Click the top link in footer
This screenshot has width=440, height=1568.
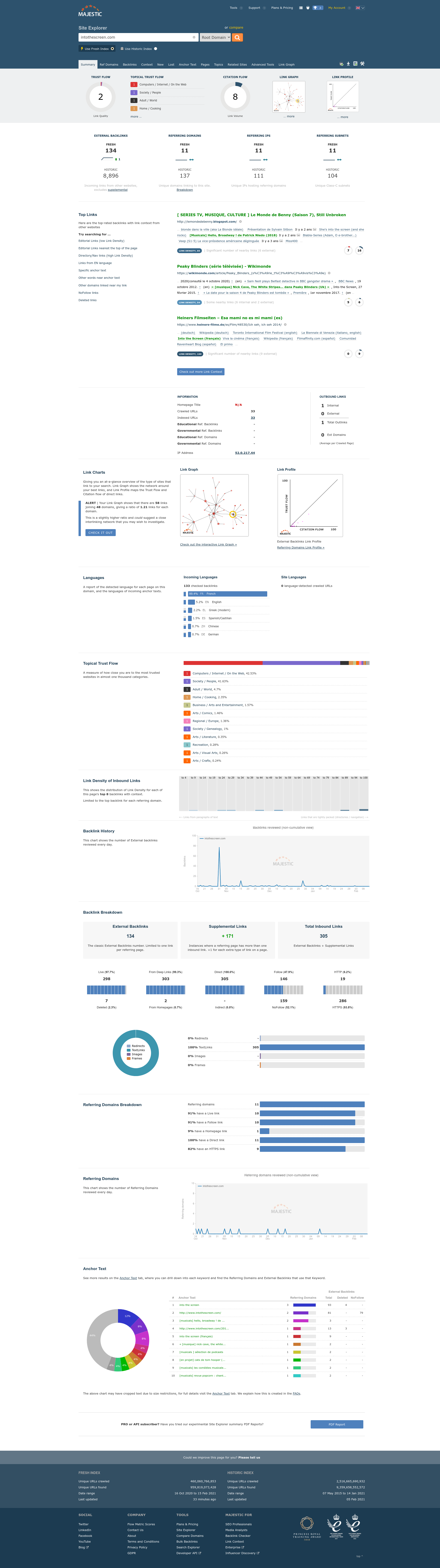(360, 1556)
